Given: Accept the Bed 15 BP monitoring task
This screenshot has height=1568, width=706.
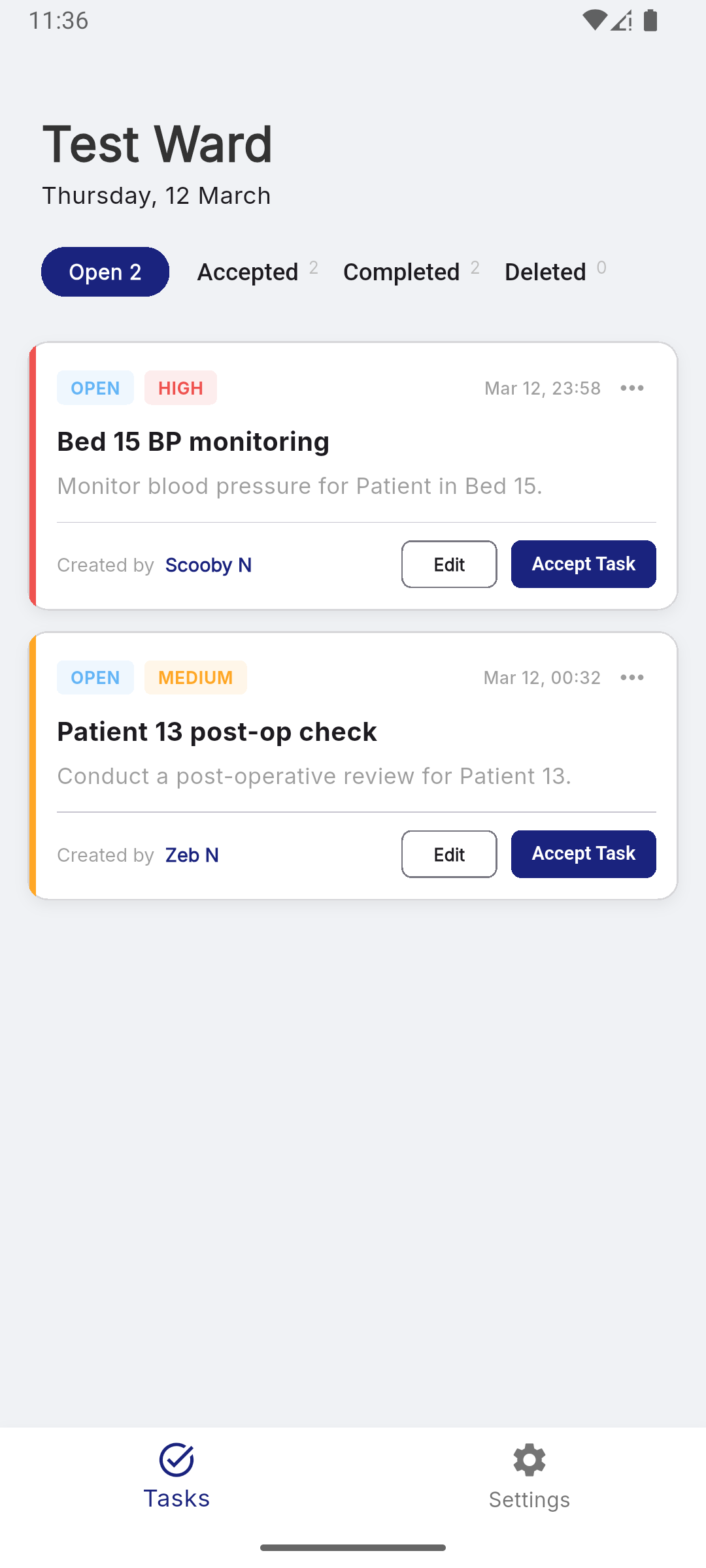Looking at the screenshot, I should (x=583, y=564).
